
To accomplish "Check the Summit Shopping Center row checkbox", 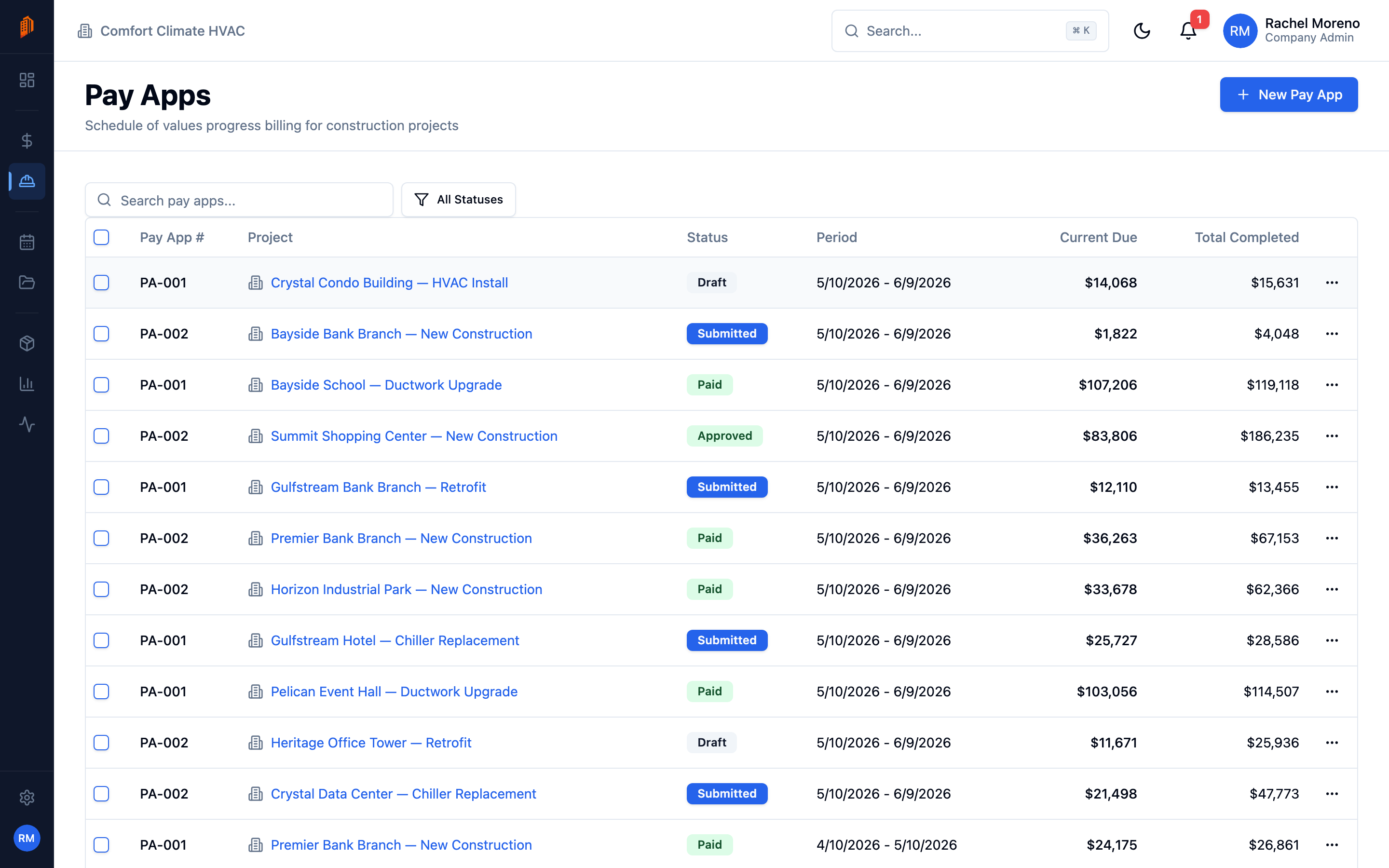I will [102, 436].
